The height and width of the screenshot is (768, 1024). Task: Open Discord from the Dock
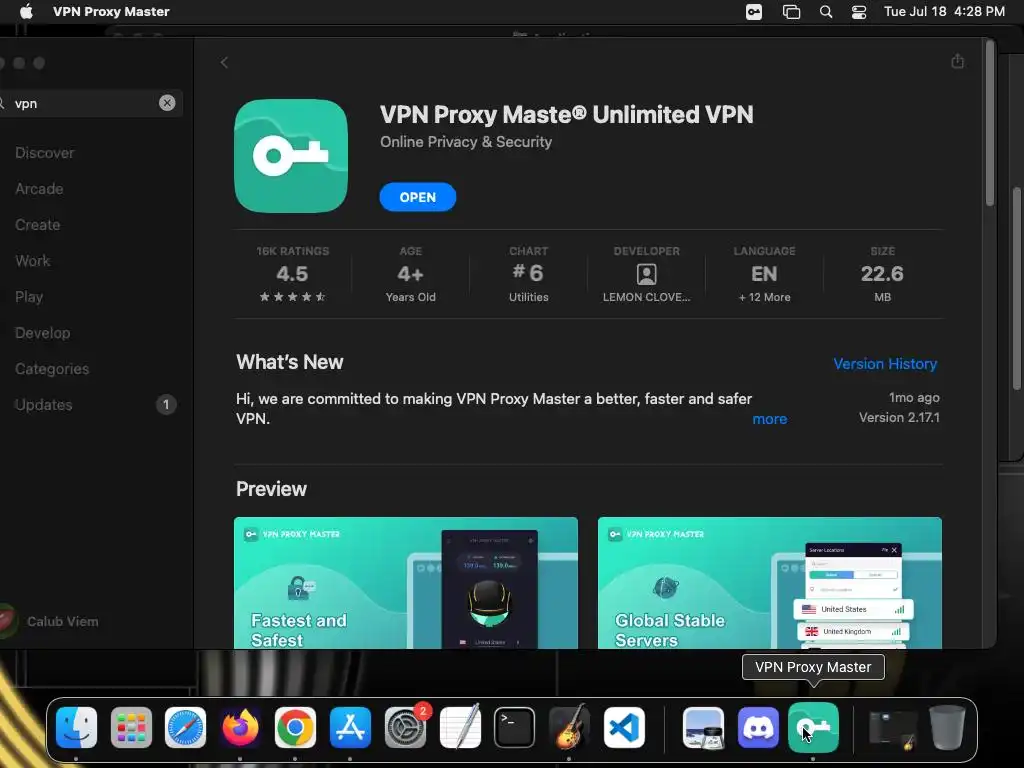tap(758, 727)
